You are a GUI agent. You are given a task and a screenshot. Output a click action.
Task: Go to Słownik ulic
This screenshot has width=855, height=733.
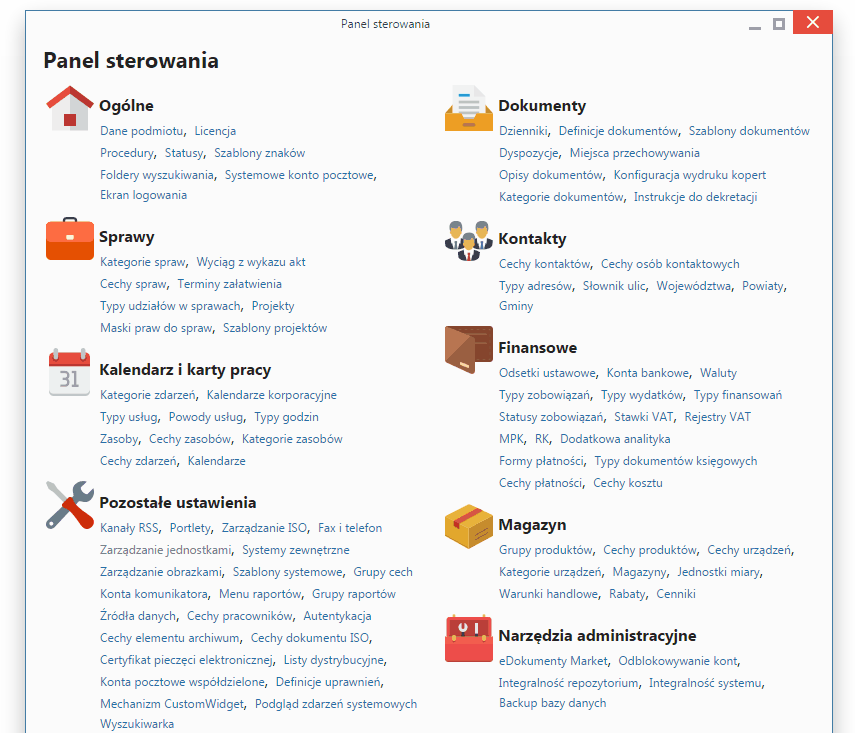(x=614, y=286)
